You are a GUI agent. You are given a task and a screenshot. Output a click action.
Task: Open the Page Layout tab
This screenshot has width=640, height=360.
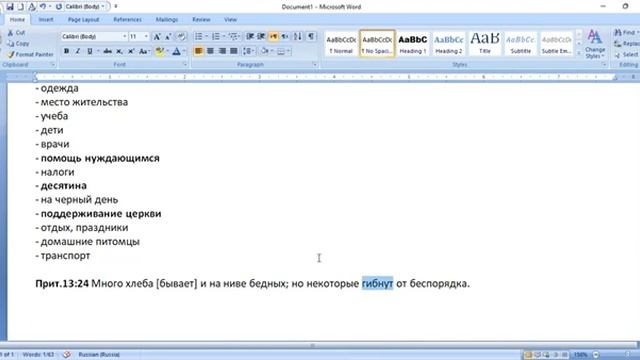click(83, 20)
